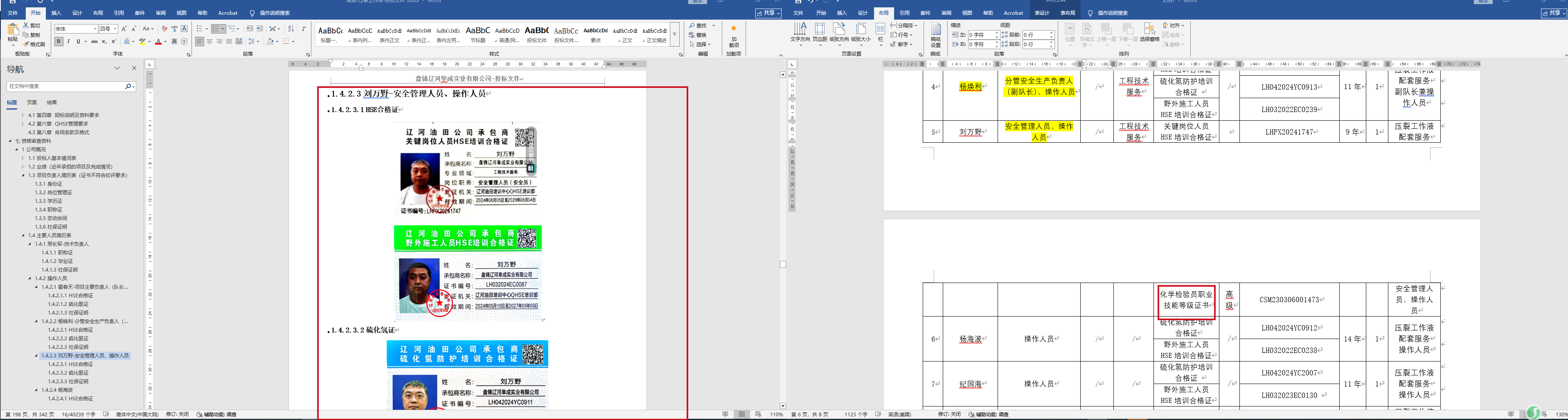Open 选择窗格 selection pane in right window
Viewport: 1568px width, 420px height.
(x=1149, y=33)
